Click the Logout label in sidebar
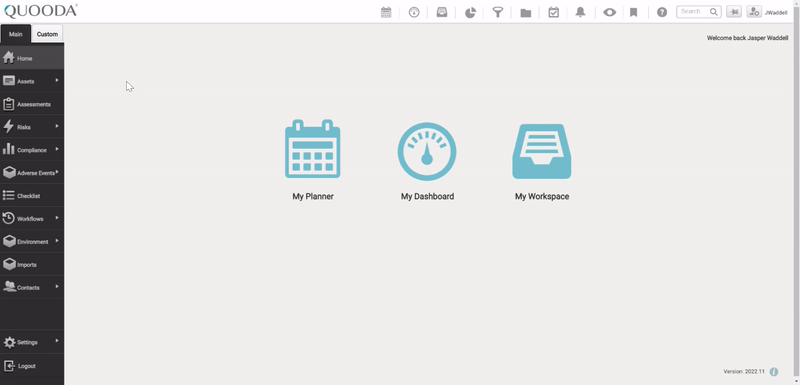The height and width of the screenshot is (385, 800). tap(27, 366)
